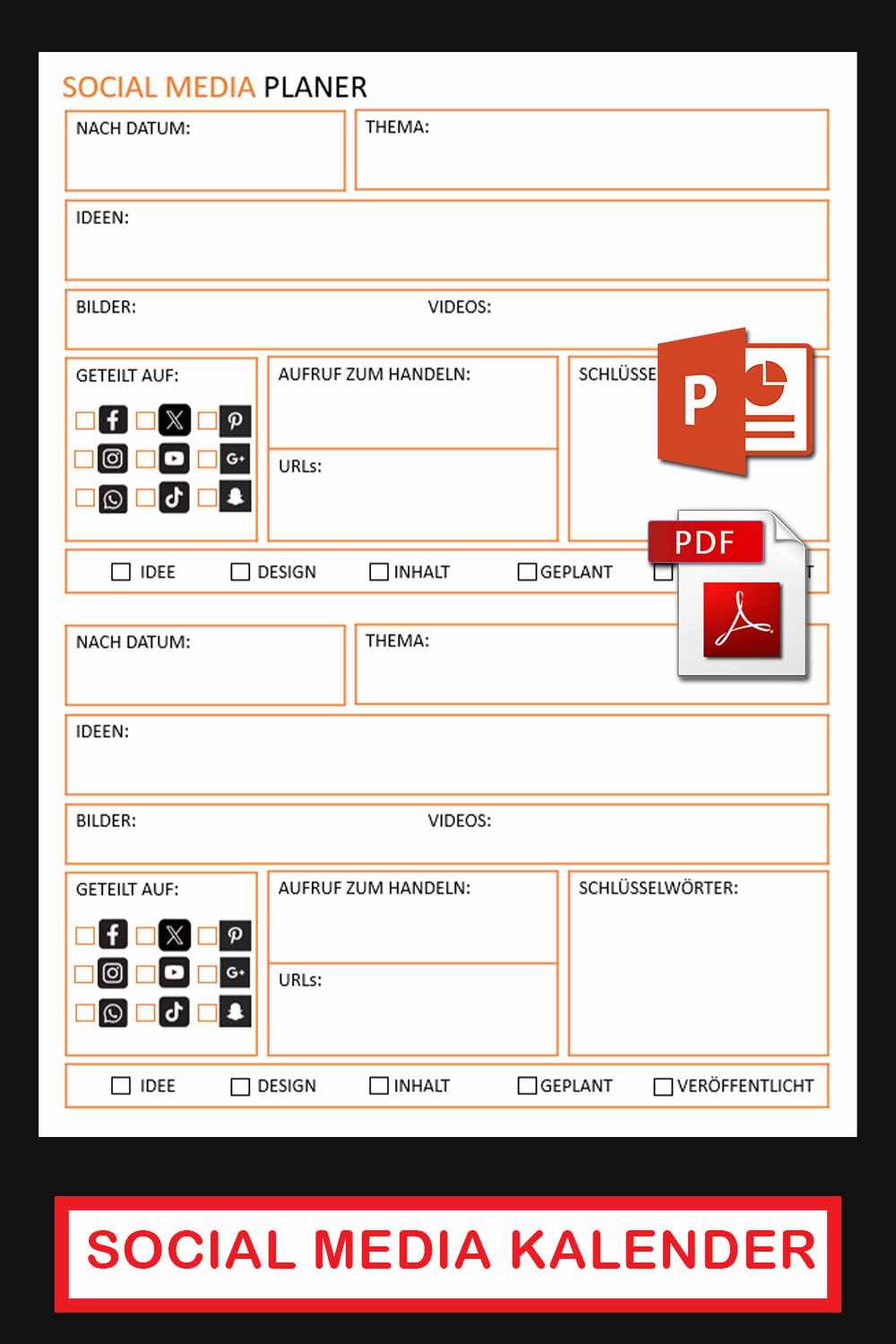Tick the Snapchat checkbox in the top planner

207,497
